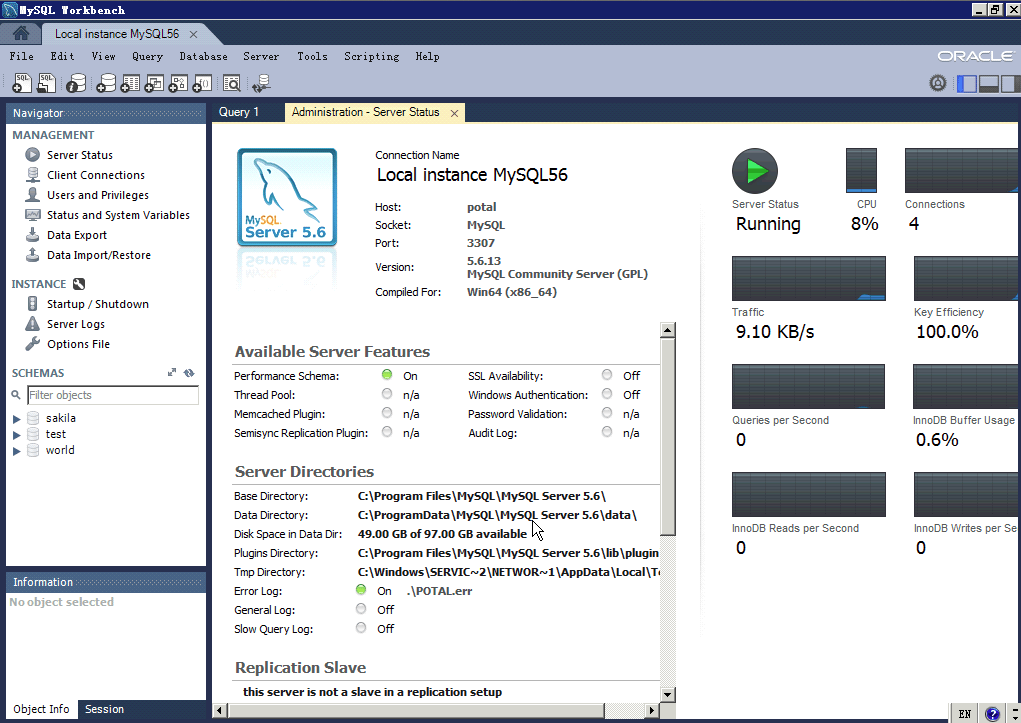This screenshot has height=723, width=1021.
Task: Open Status and System Variables
Action: pos(118,216)
